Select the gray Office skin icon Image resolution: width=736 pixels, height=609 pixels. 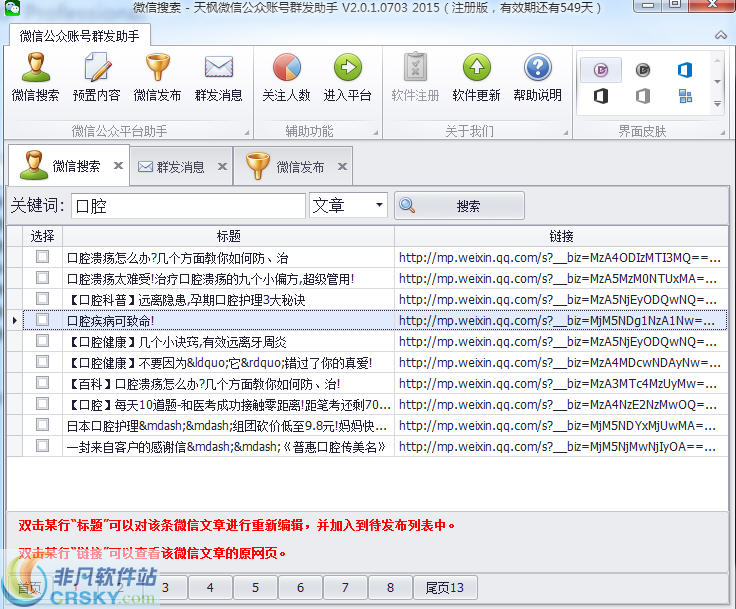click(x=643, y=96)
